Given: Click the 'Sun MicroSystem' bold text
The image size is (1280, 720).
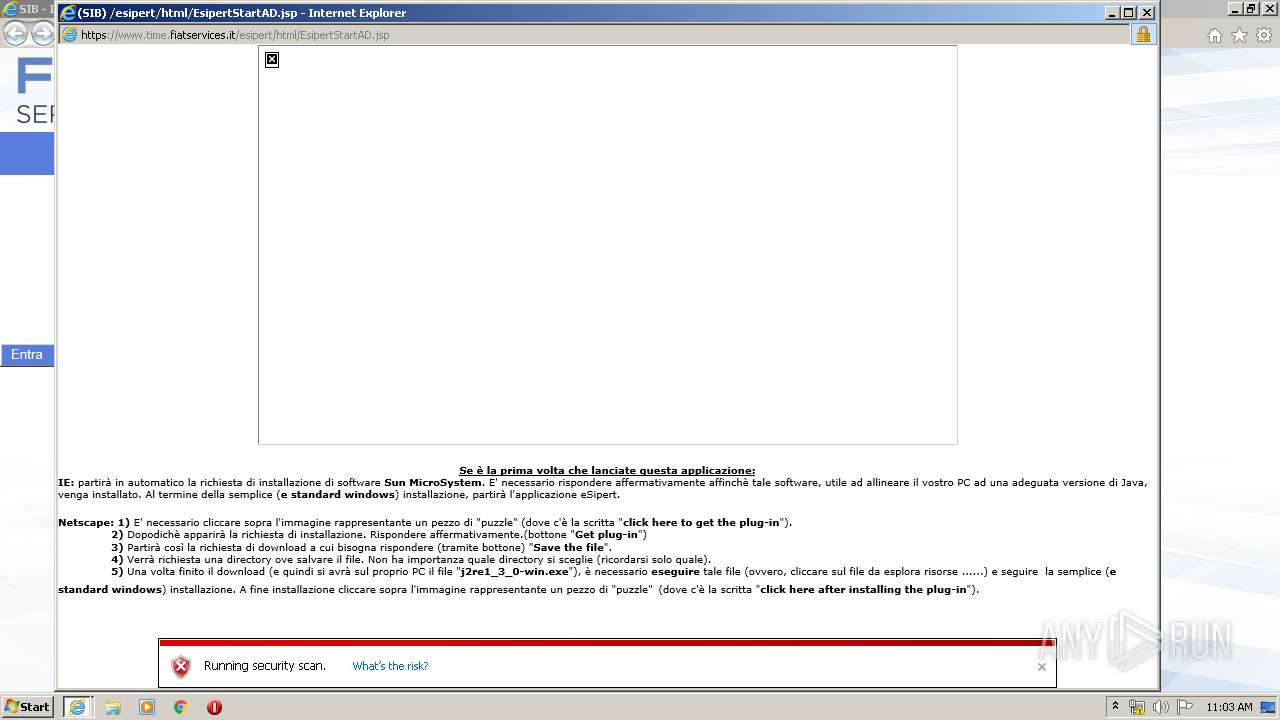Looking at the screenshot, I should [433, 482].
